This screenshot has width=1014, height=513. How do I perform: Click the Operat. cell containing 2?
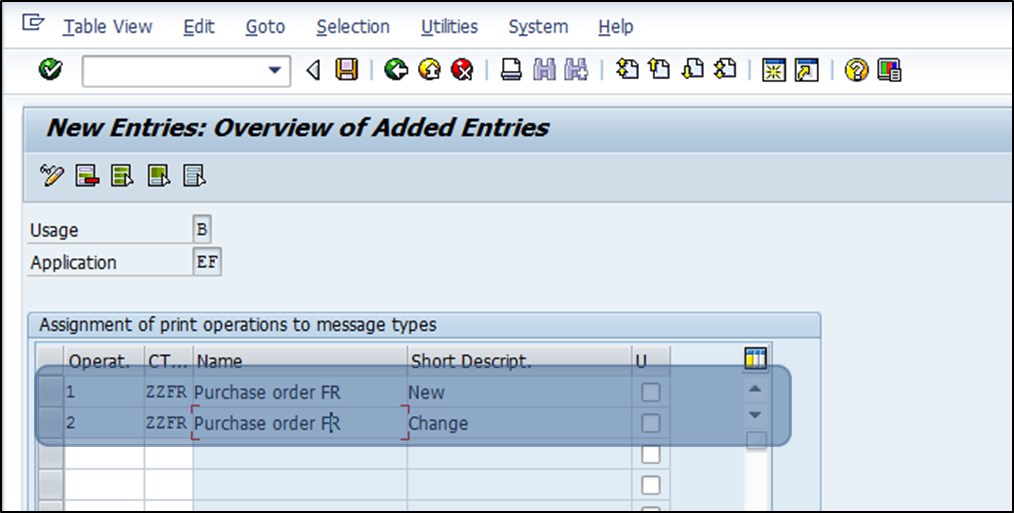point(104,423)
